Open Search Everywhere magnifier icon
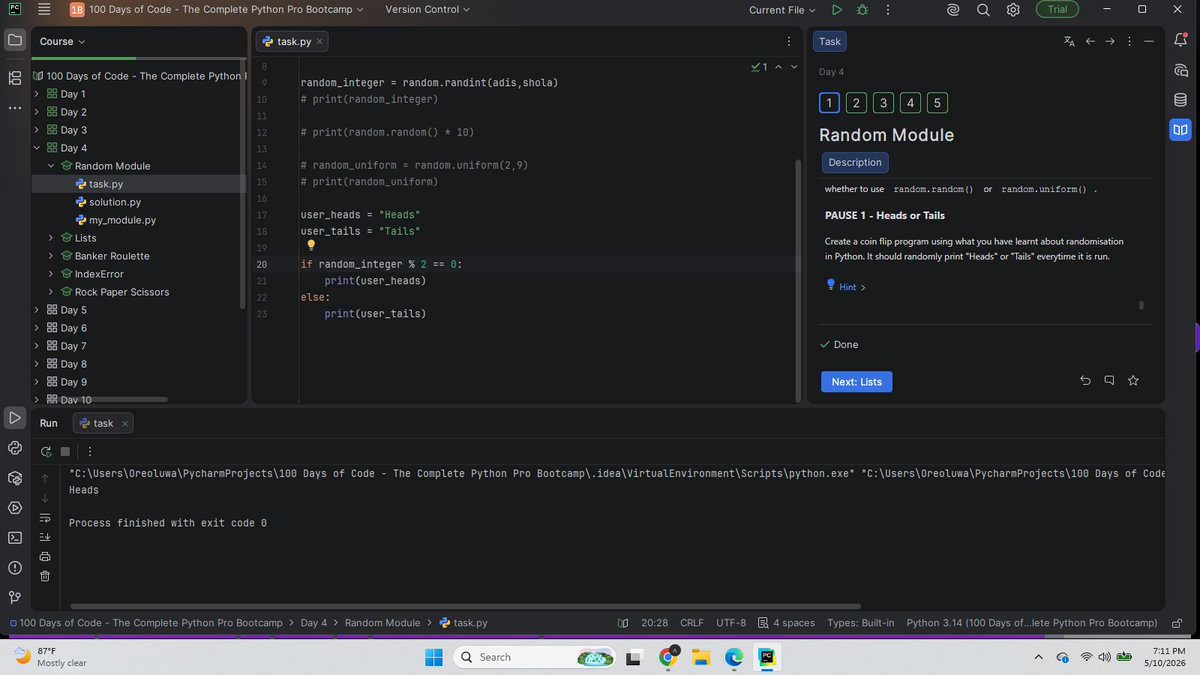This screenshot has width=1200, height=675. tap(983, 9)
